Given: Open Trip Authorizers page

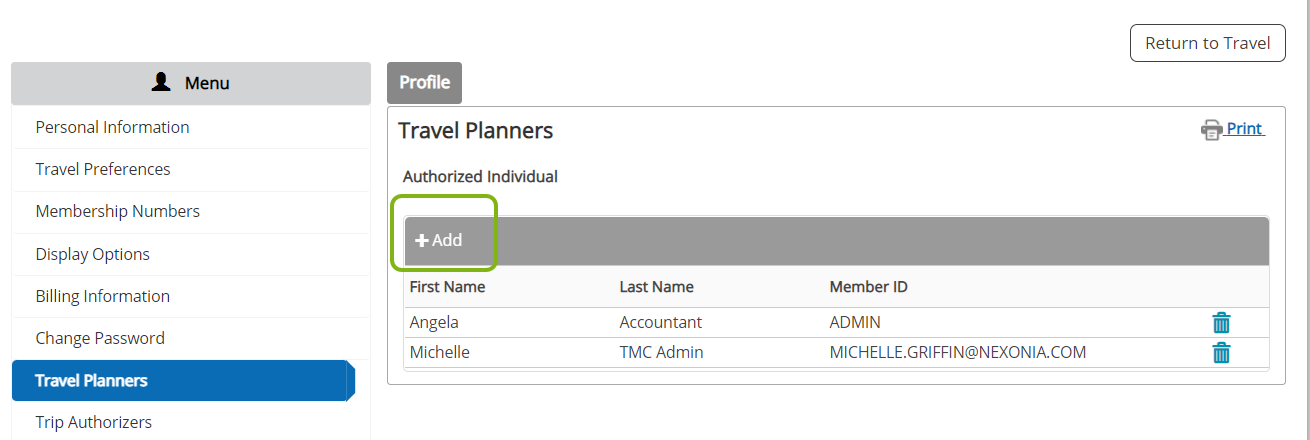Looking at the screenshot, I should tap(94, 422).
